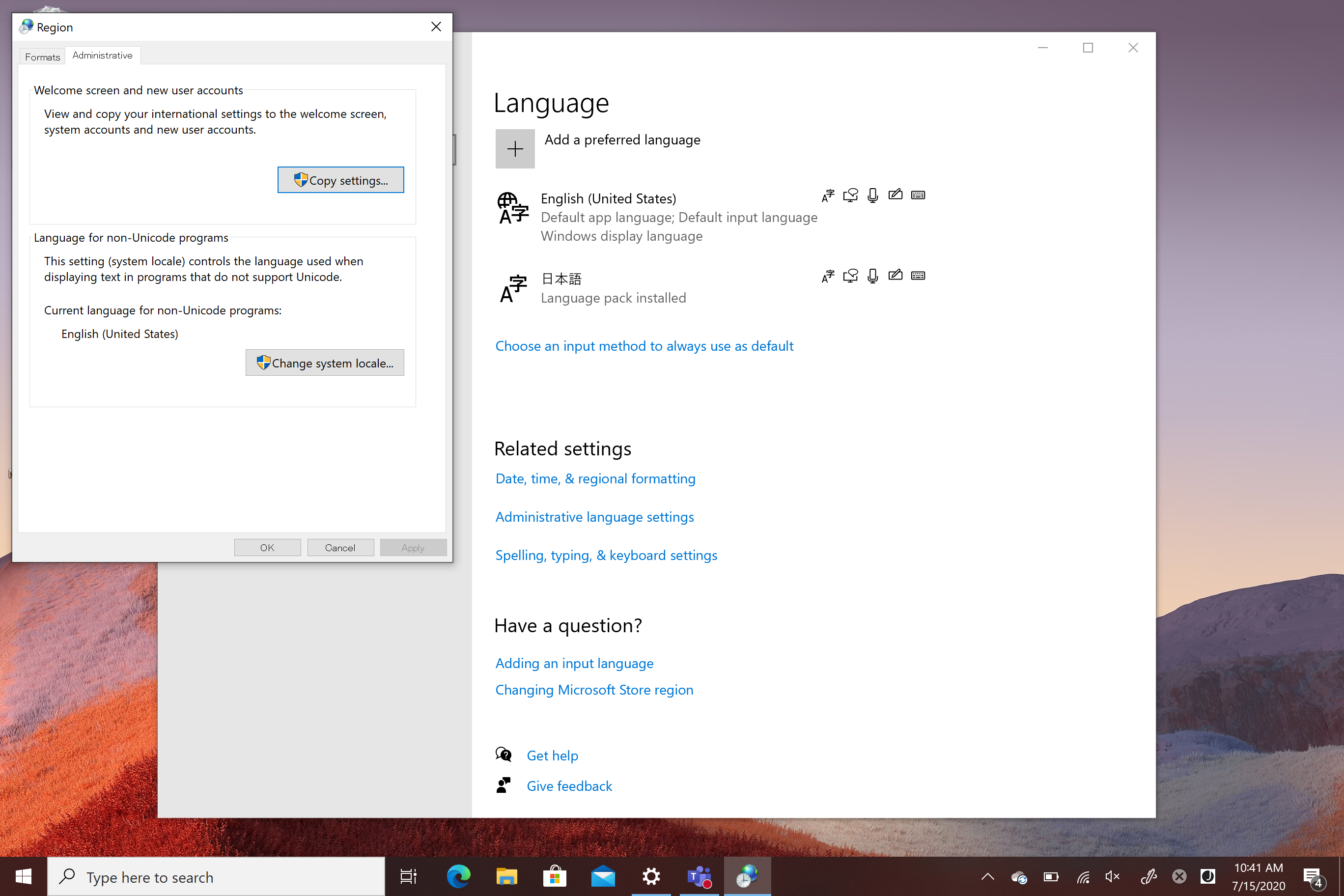Close the Region dialog with the X button
This screenshot has height=896, width=1344.
point(436,27)
